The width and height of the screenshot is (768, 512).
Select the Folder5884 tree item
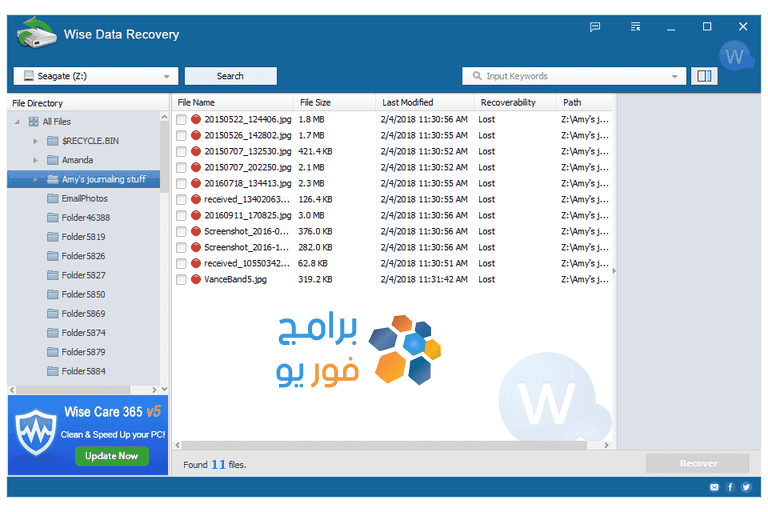click(83, 371)
